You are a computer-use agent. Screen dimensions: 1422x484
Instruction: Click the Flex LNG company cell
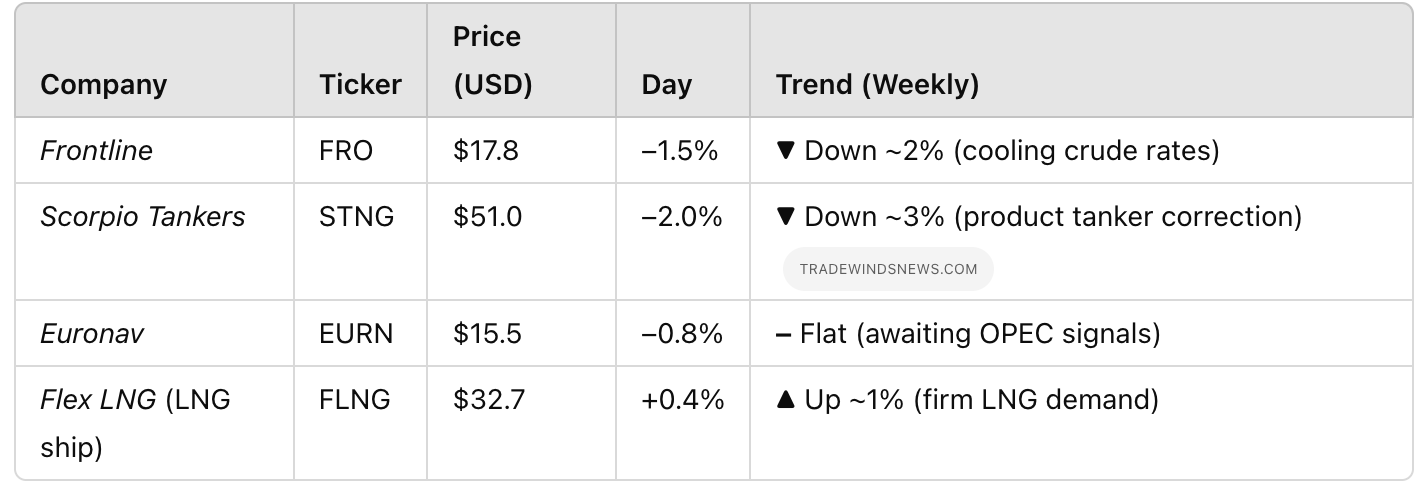point(135,423)
